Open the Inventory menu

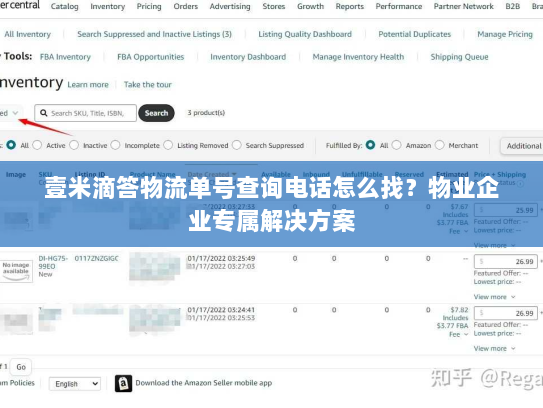(x=107, y=7)
